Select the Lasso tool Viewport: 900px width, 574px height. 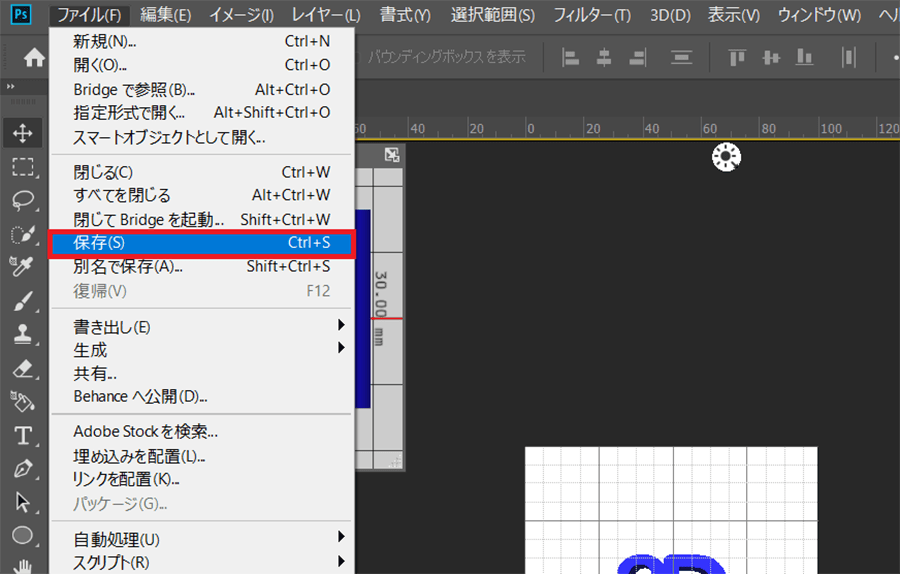pos(22,200)
